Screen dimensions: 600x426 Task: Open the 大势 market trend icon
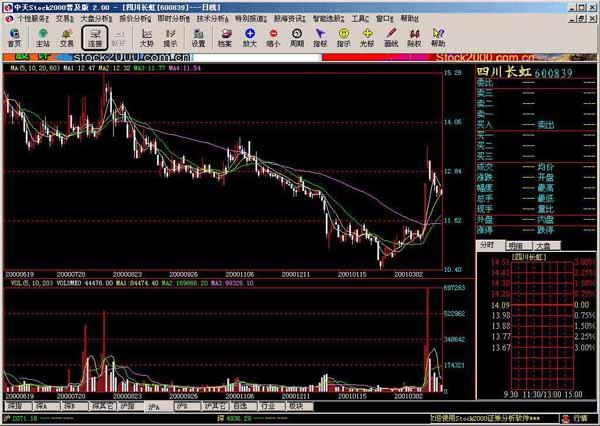[147, 38]
